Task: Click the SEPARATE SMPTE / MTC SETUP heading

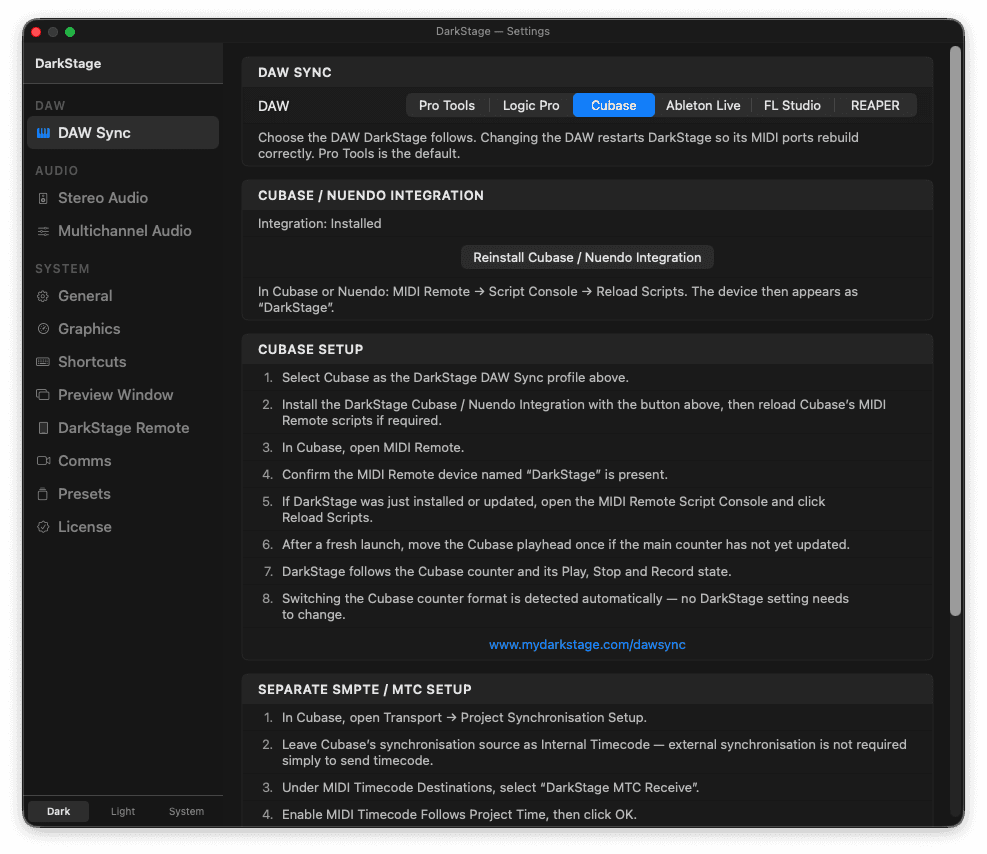Action: (x=364, y=689)
